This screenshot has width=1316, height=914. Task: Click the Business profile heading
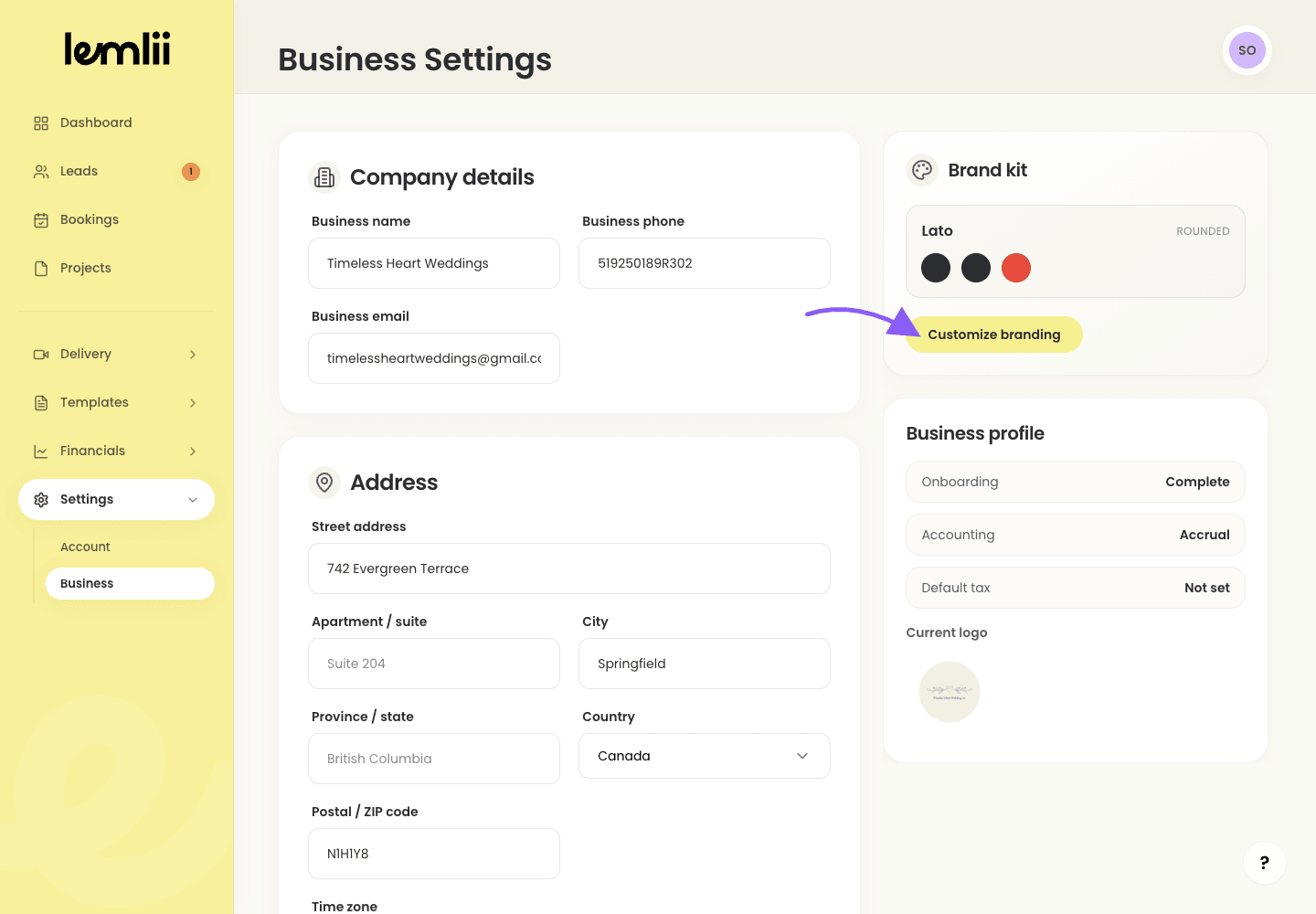975,433
